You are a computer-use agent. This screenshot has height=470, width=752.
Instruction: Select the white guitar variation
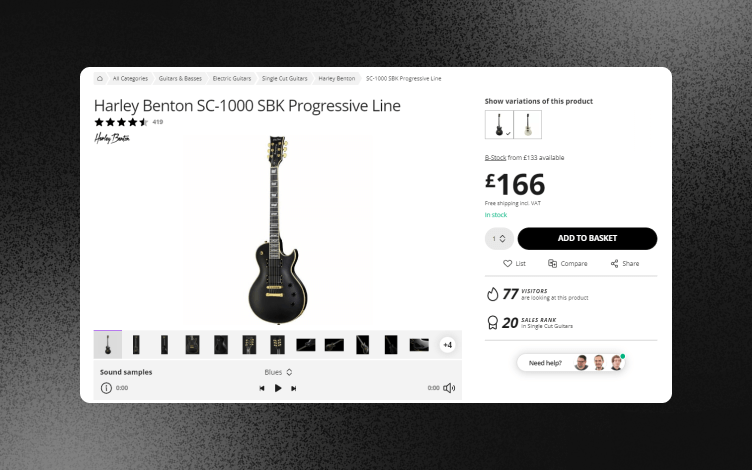coord(528,125)
